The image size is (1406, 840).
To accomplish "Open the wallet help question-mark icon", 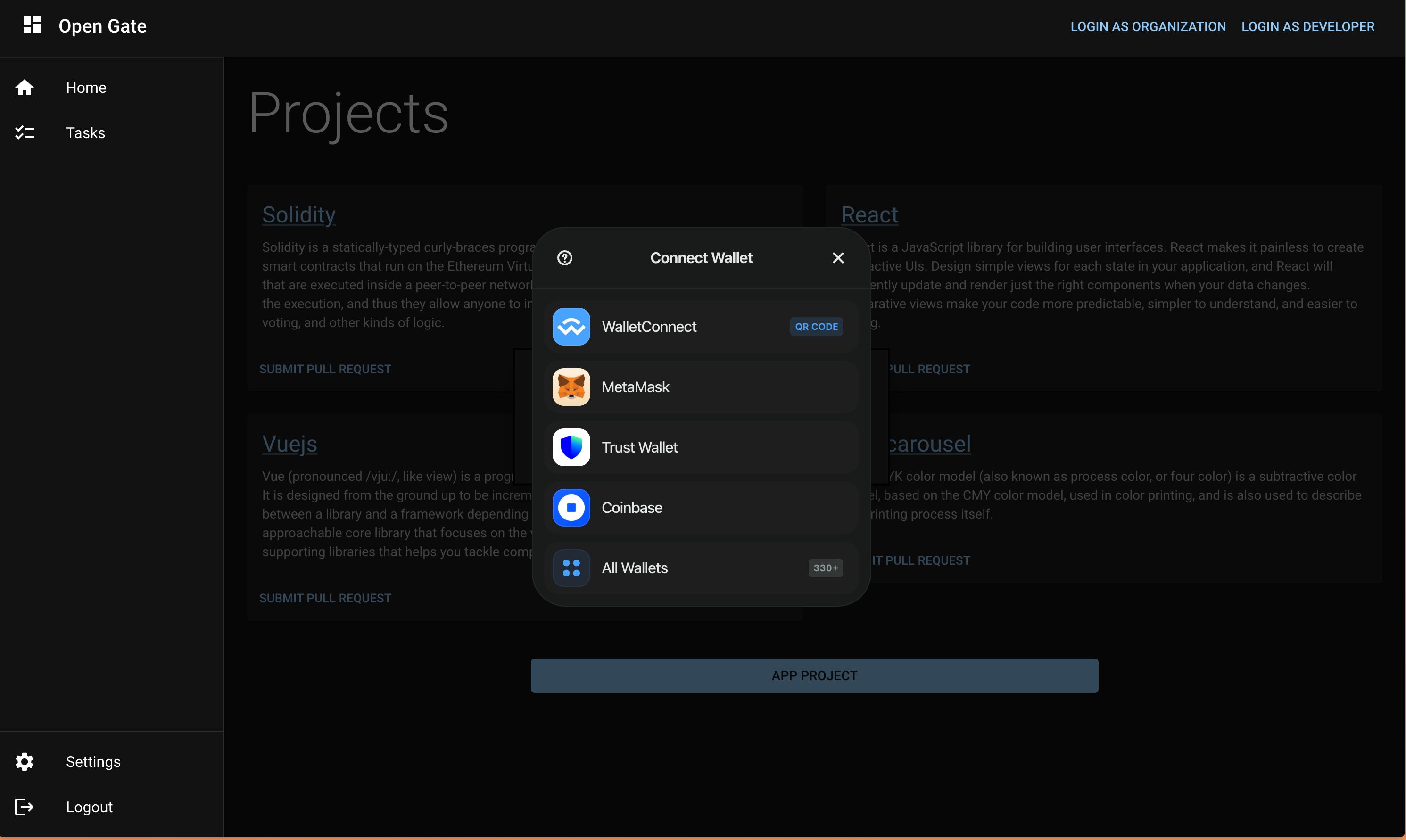I will tap(564, 258).
